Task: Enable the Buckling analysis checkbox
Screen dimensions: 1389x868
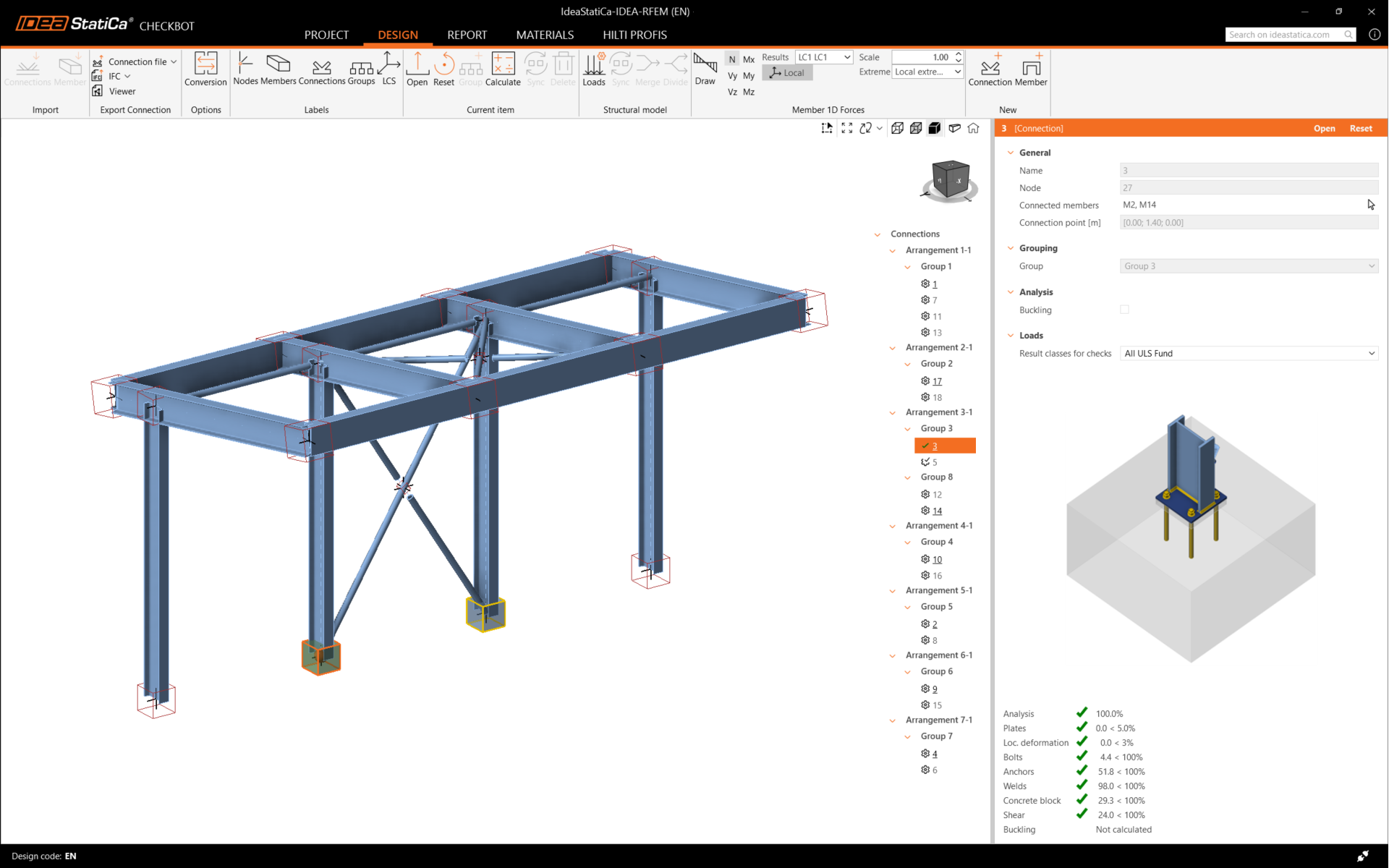Action: [x=1124, y=310]
